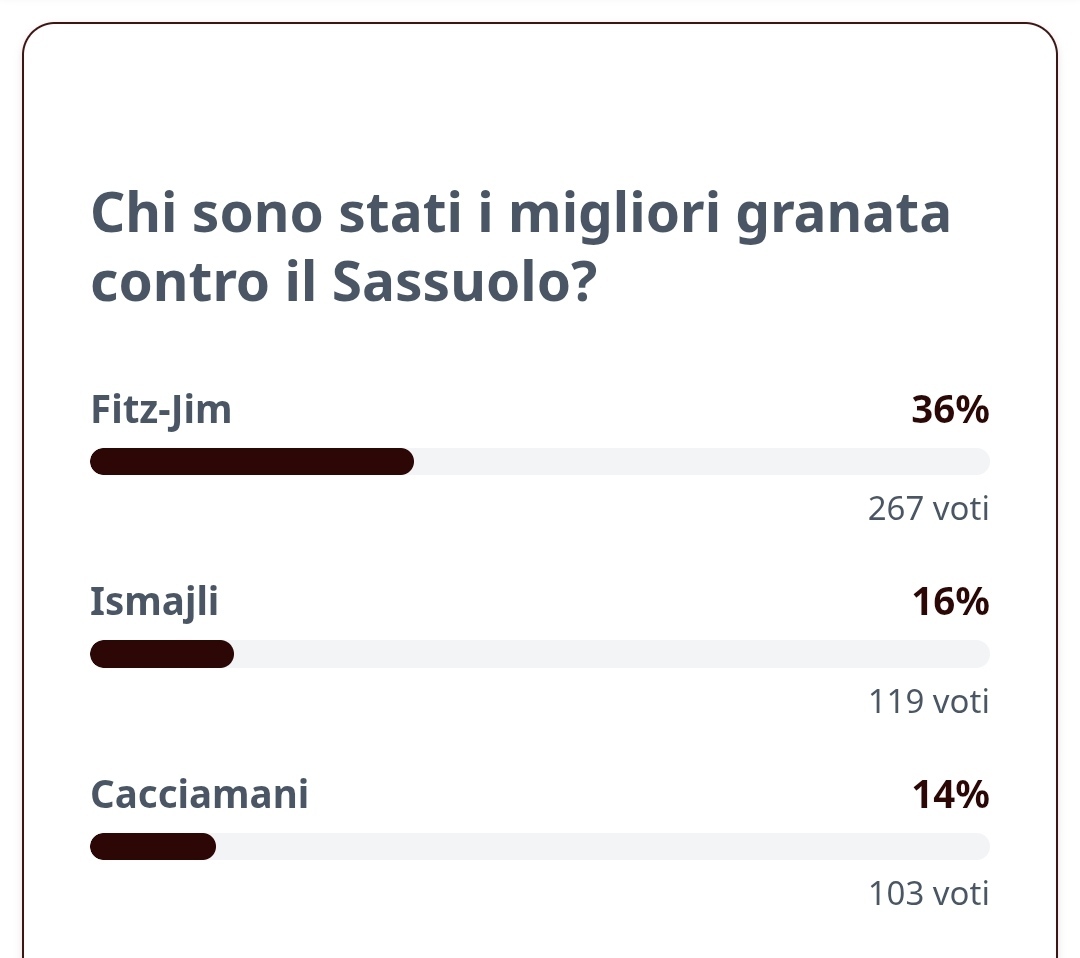The height and width of the screenshot is (958, 1080).
Task: Open the 267 voti count
Action: click(x=928, y=509)
